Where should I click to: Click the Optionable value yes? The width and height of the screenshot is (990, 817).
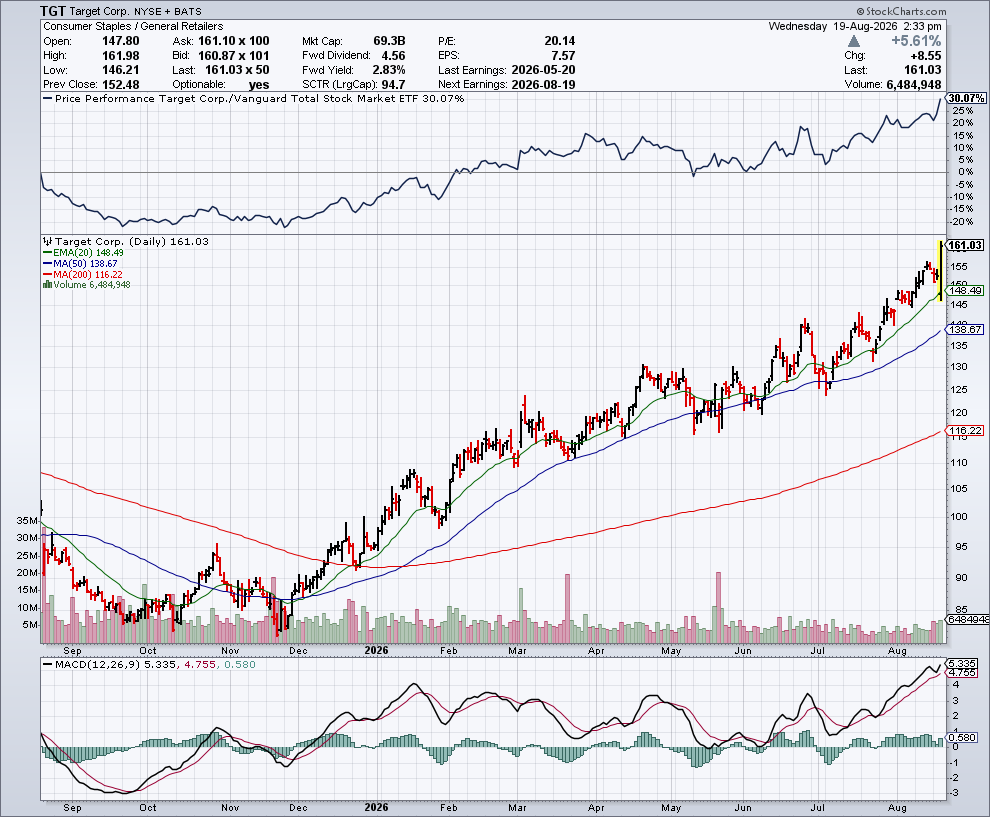point(259,85)
